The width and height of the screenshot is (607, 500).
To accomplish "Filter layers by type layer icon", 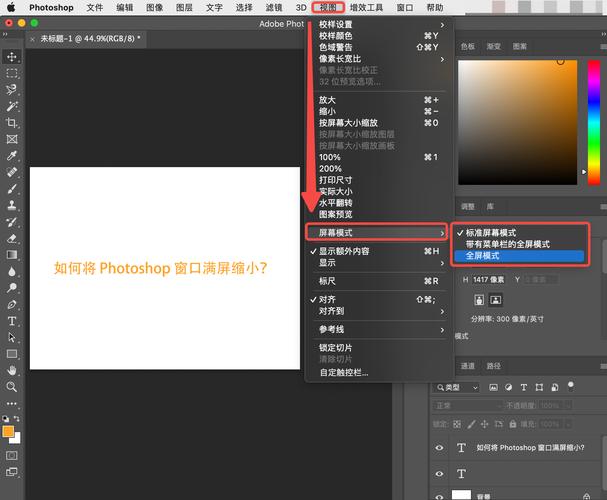I will point(524,387).
